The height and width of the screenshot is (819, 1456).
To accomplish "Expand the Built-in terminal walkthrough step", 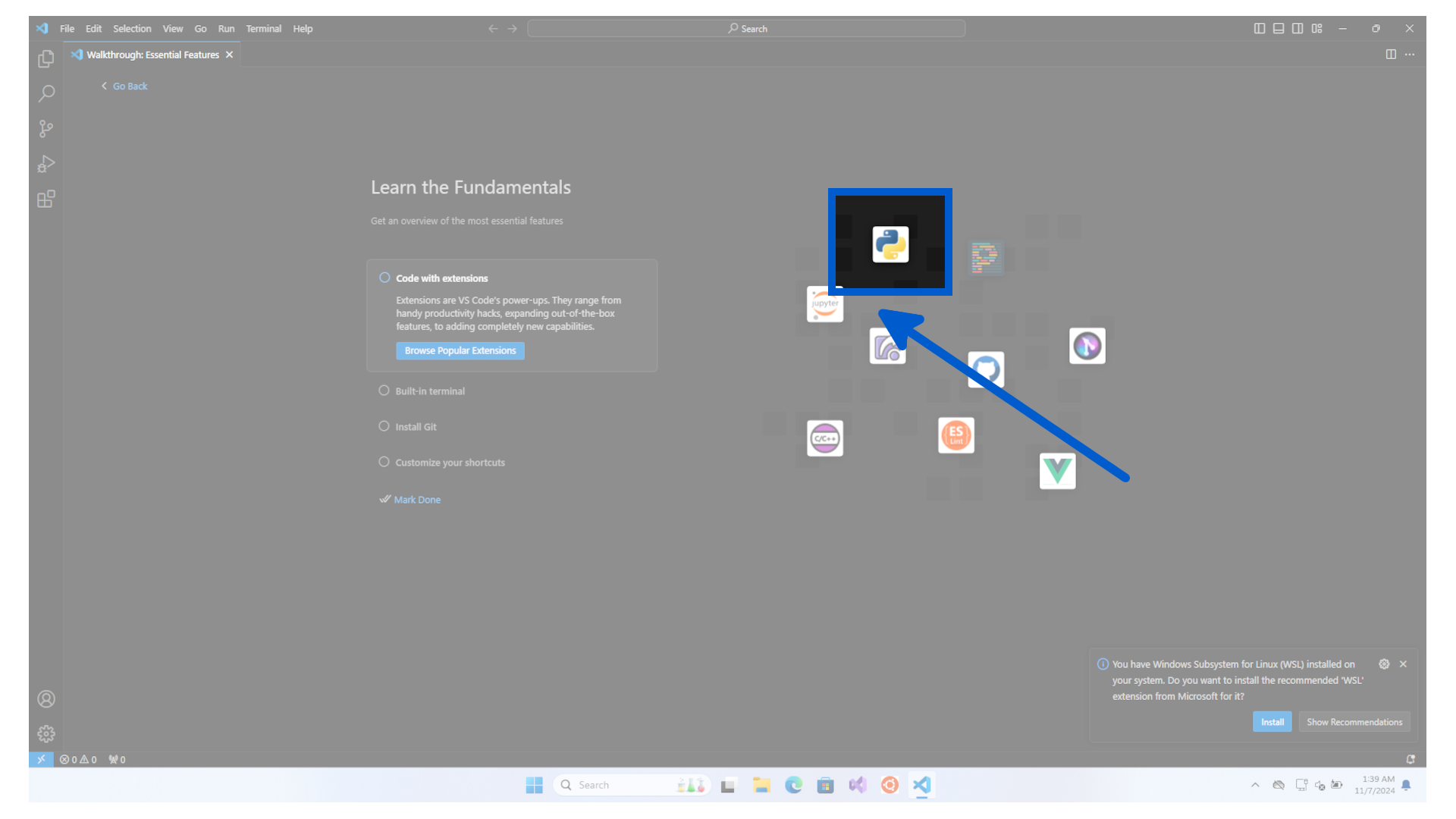I will coord(429,391).
